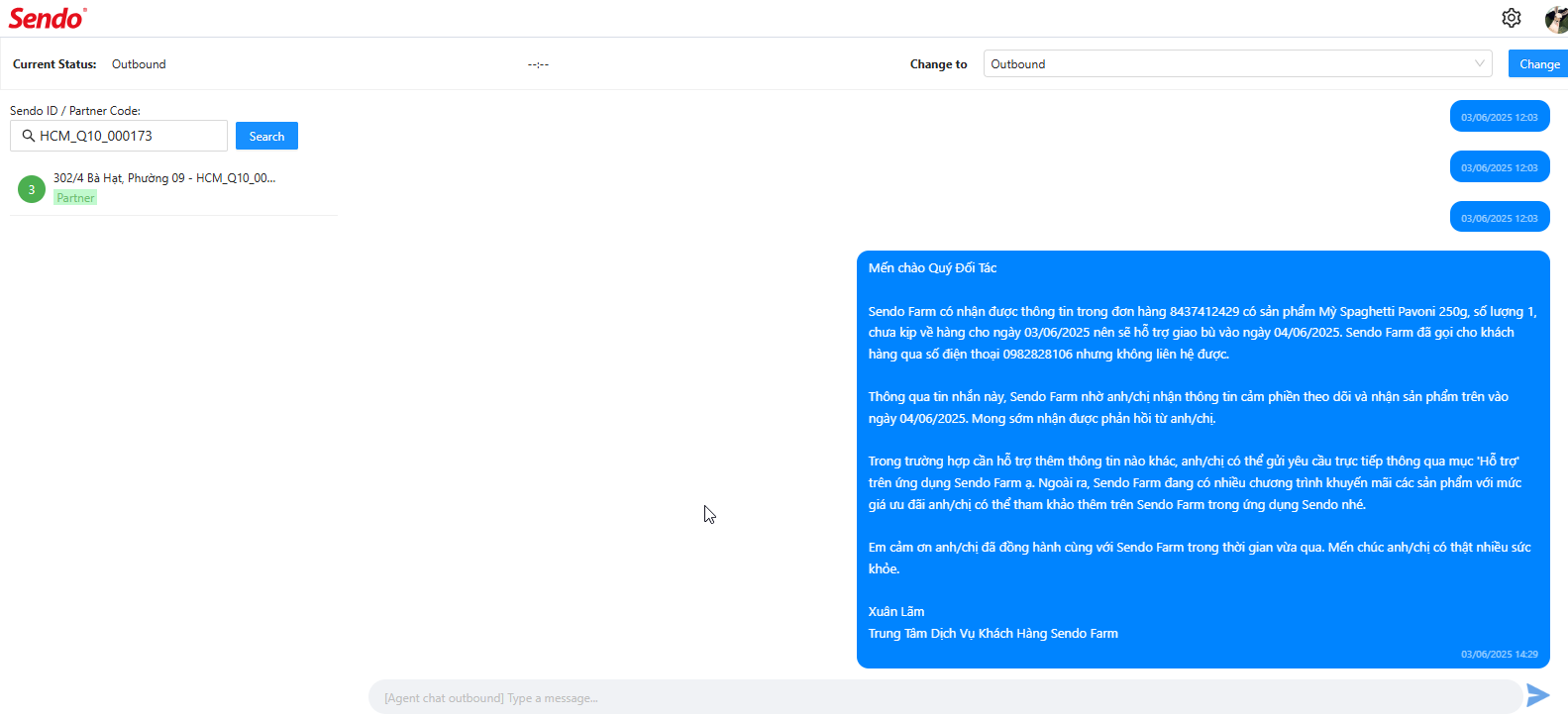
Task: Click the Sendo logo
Action: (48, 18)
